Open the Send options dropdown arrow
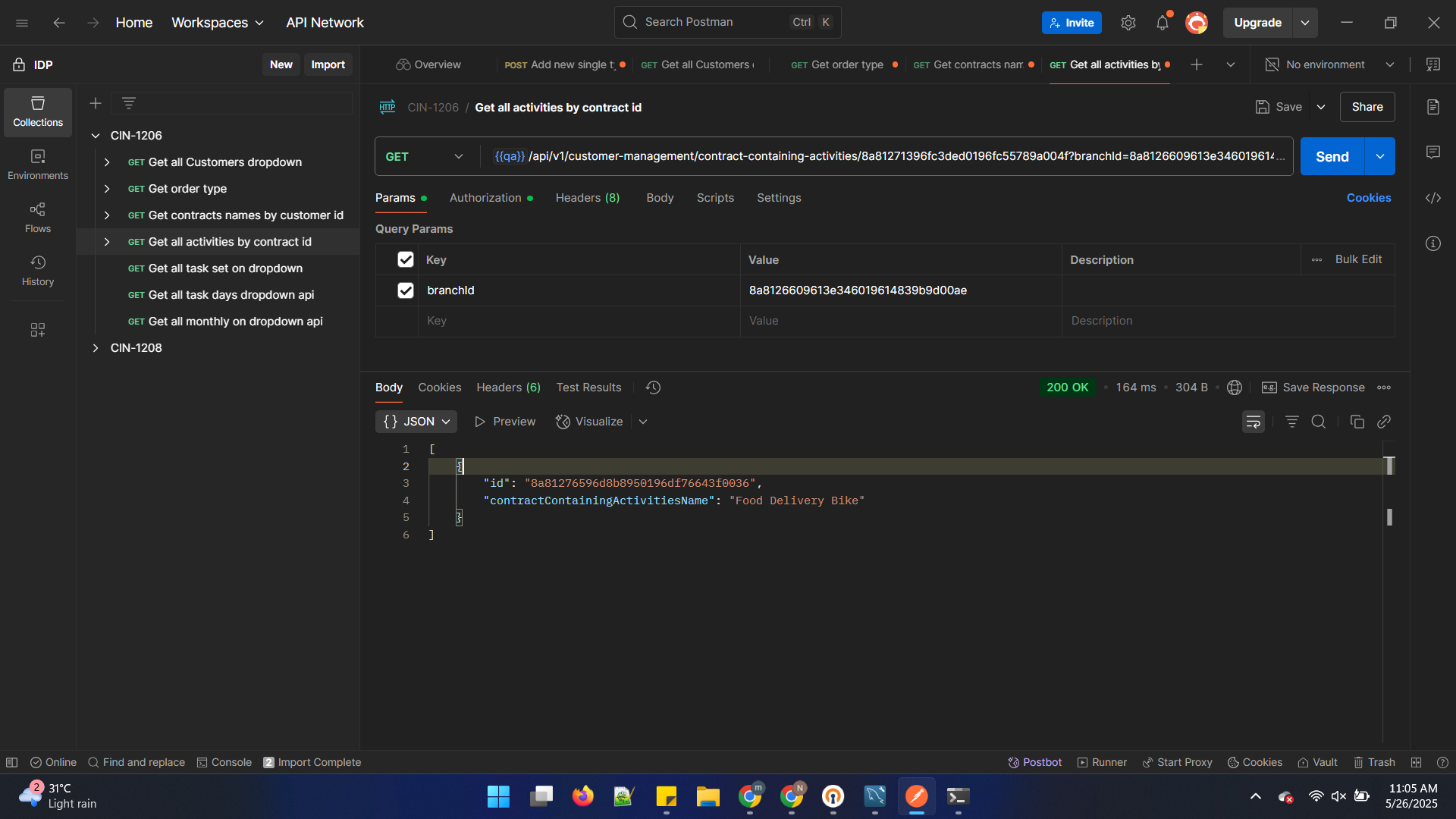The image size is (1456, 819). [x=1380, y=156]
